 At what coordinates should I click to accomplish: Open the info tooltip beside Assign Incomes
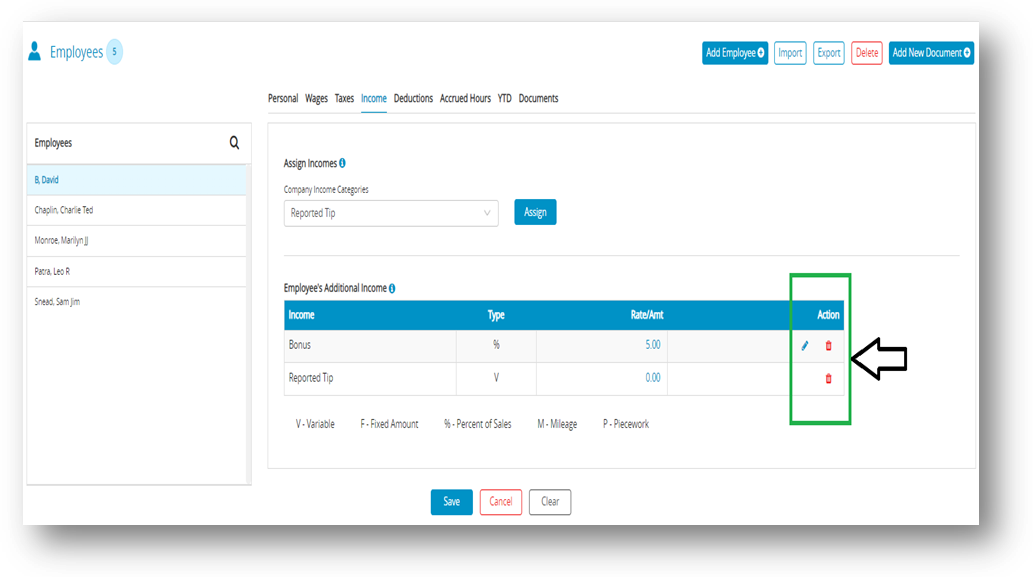pos(340,163)
